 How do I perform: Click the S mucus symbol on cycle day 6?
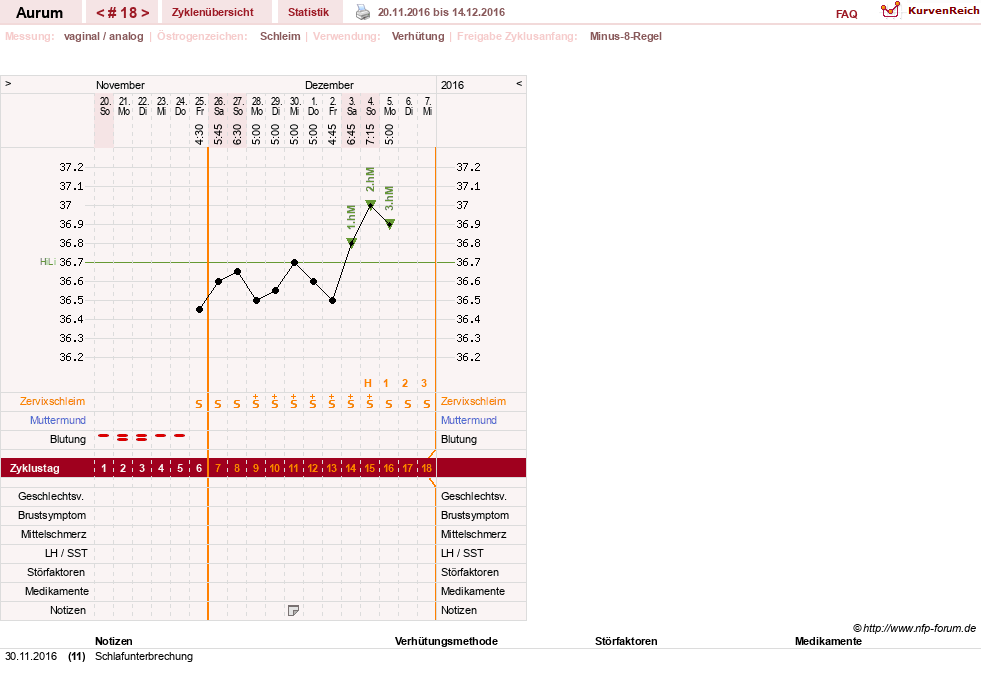coord(199,404)
